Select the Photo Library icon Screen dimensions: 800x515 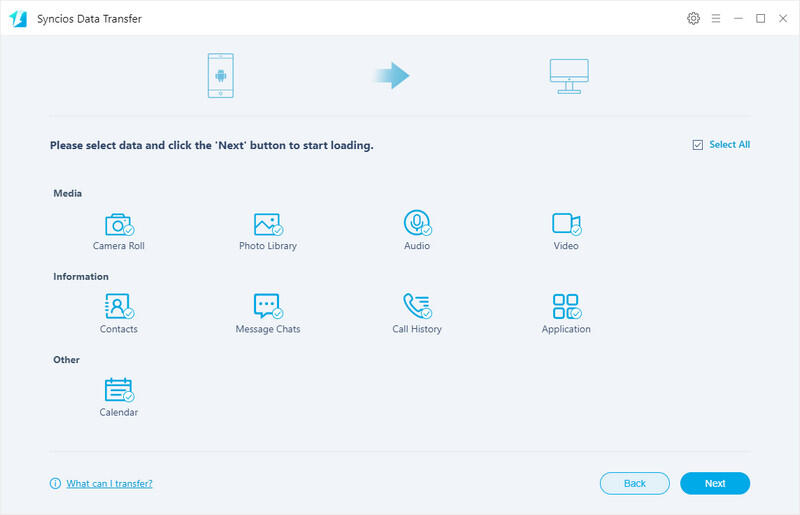click(x=267, y=224)
